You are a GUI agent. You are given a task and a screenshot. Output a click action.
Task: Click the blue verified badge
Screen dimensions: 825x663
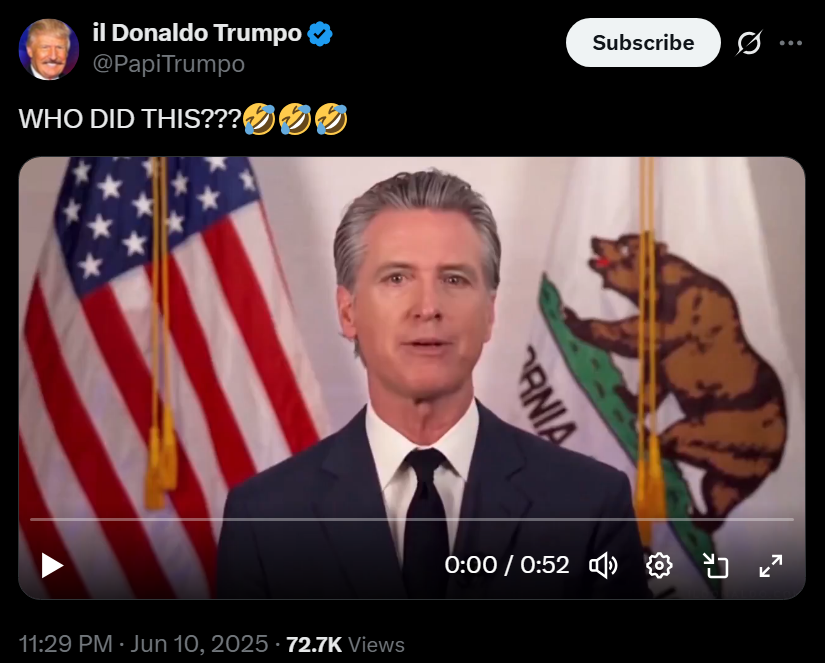pyautogui.click(x=320, y=34)
